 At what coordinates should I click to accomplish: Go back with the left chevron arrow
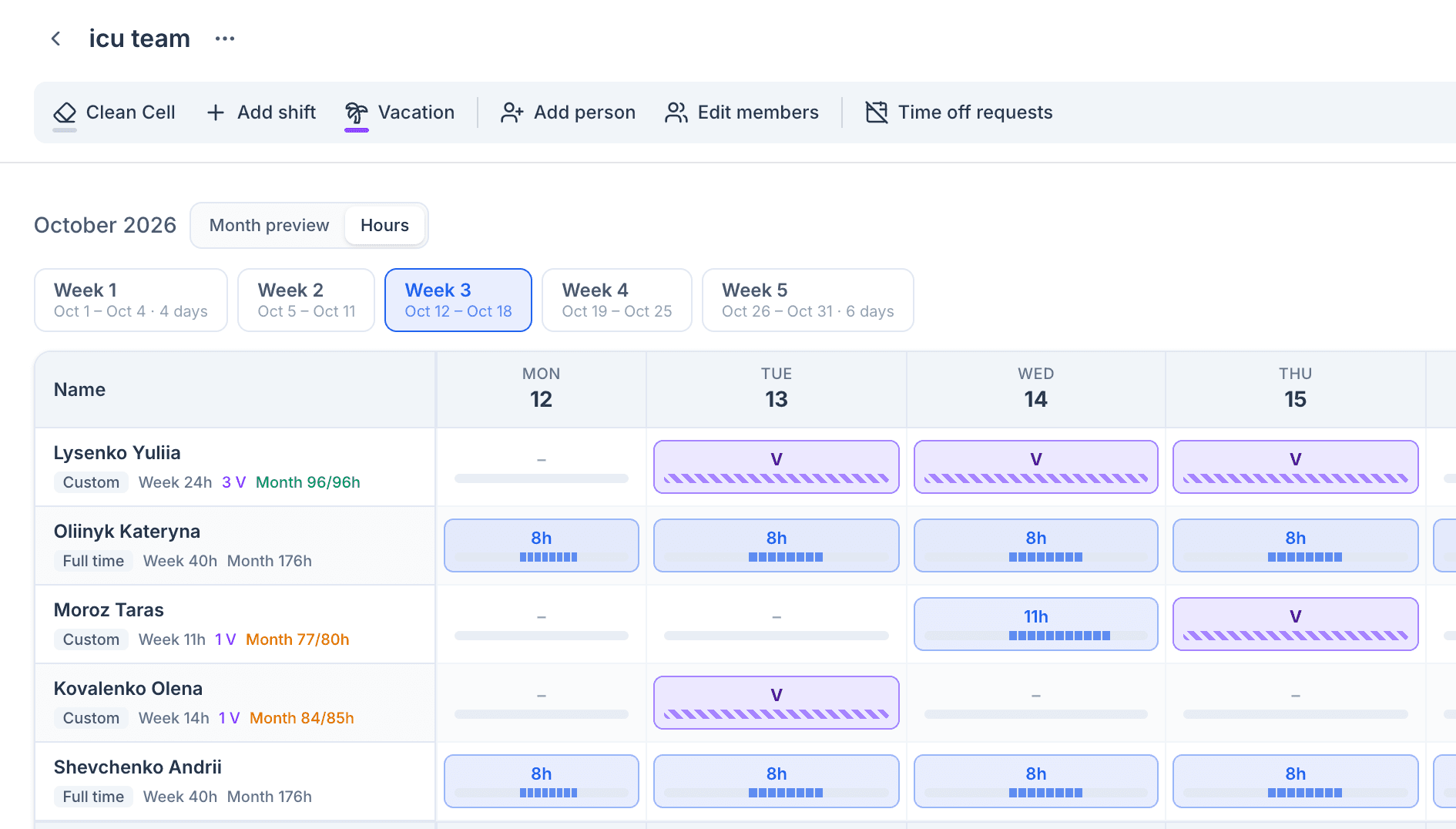tap(55, 39)
